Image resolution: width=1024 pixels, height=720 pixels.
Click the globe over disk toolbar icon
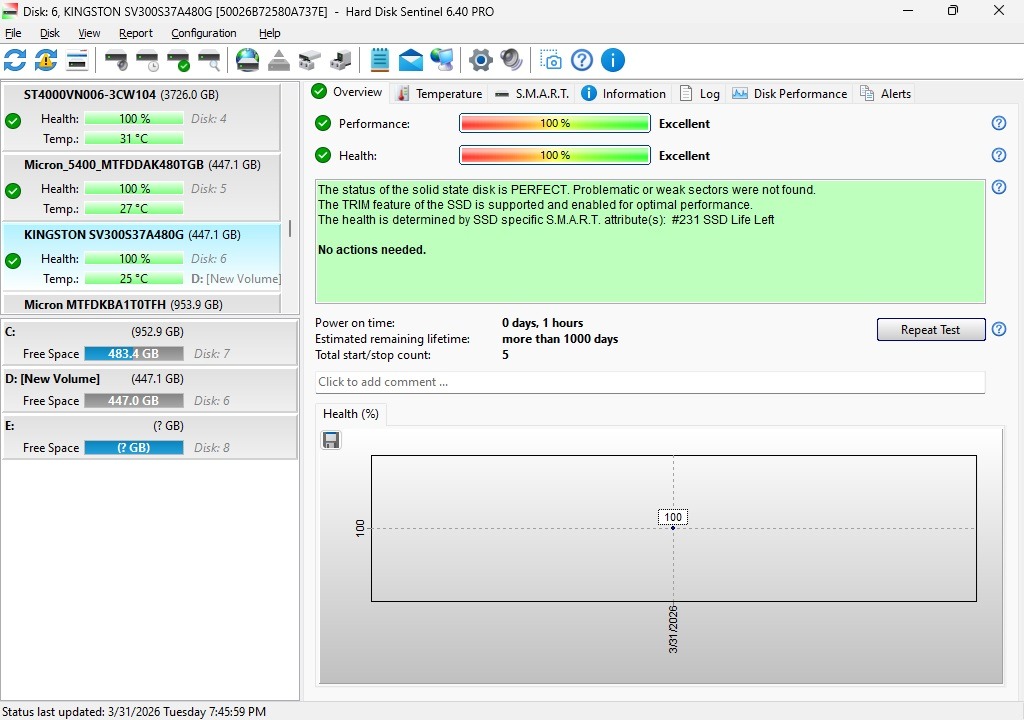tap(248, 60)
